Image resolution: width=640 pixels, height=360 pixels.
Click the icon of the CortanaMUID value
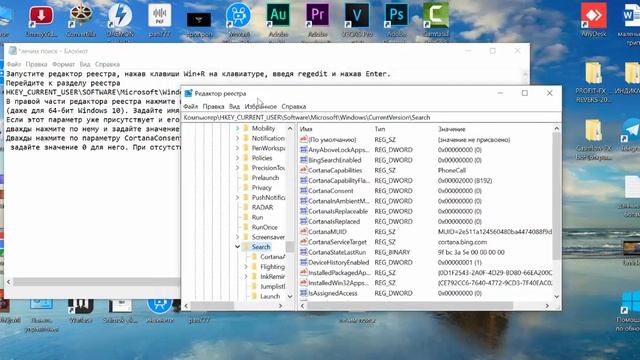(304, 231)
